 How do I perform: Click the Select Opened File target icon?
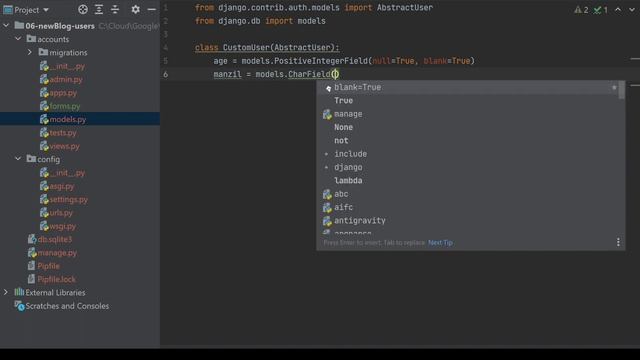click(x=83, y=9)
